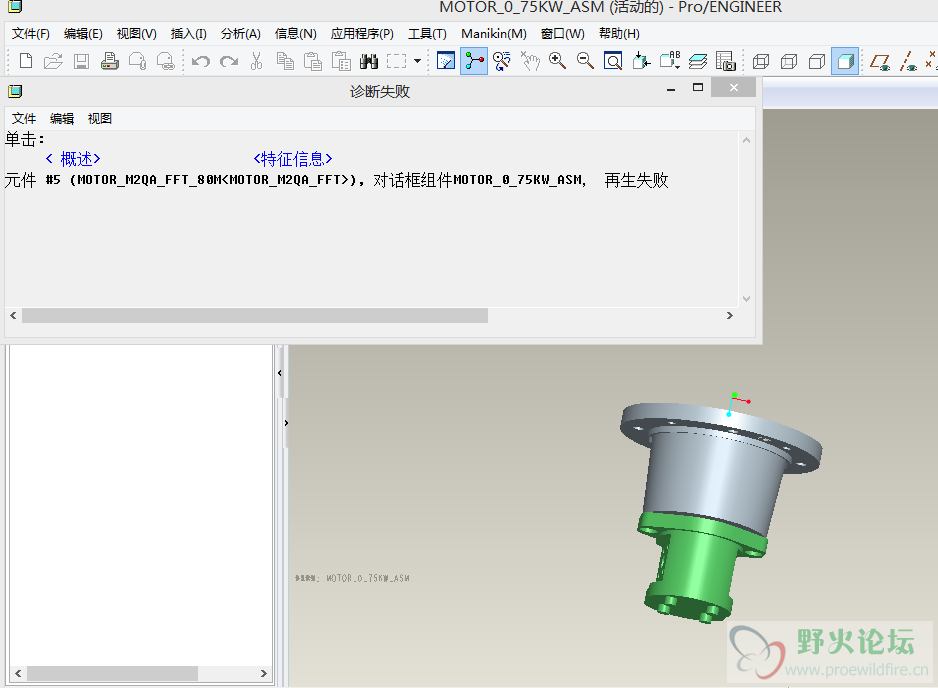Viewport: 938px width, 688px height.
Task: Activate the box selection tool
Action: pyautogui.click(x=397, y=61)
